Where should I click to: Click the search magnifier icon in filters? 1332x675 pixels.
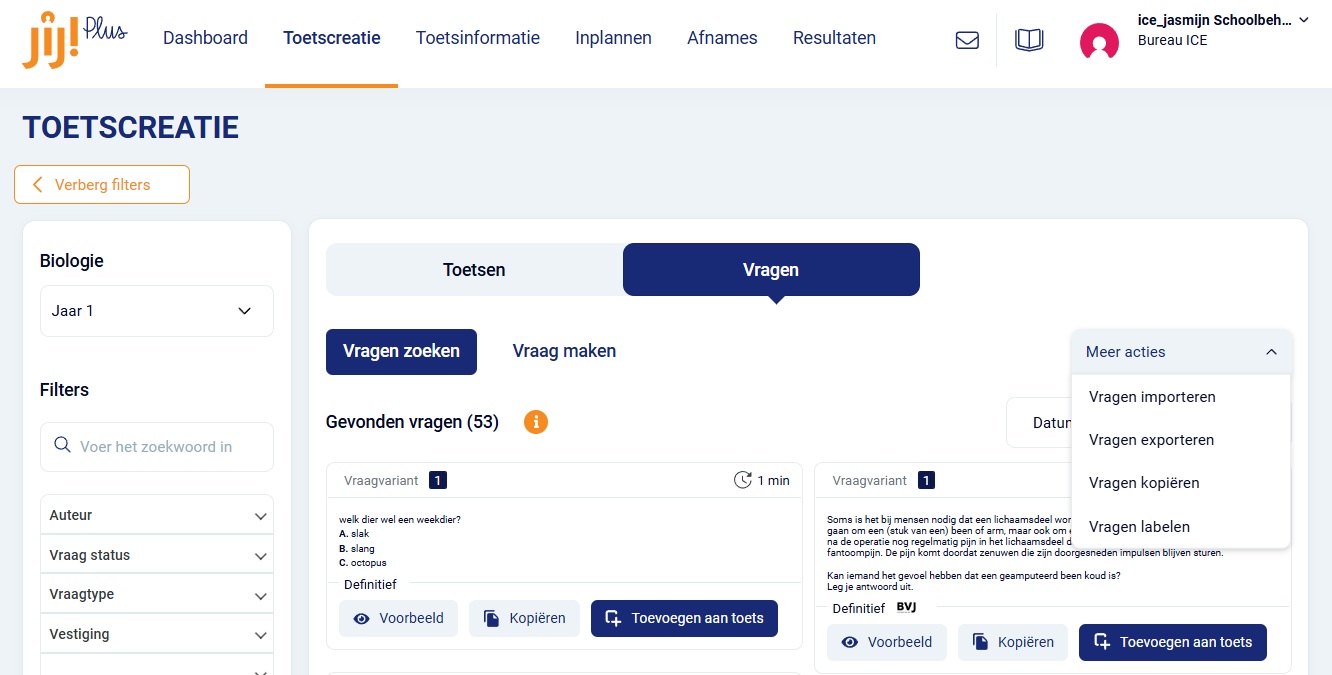coord(62,446)
